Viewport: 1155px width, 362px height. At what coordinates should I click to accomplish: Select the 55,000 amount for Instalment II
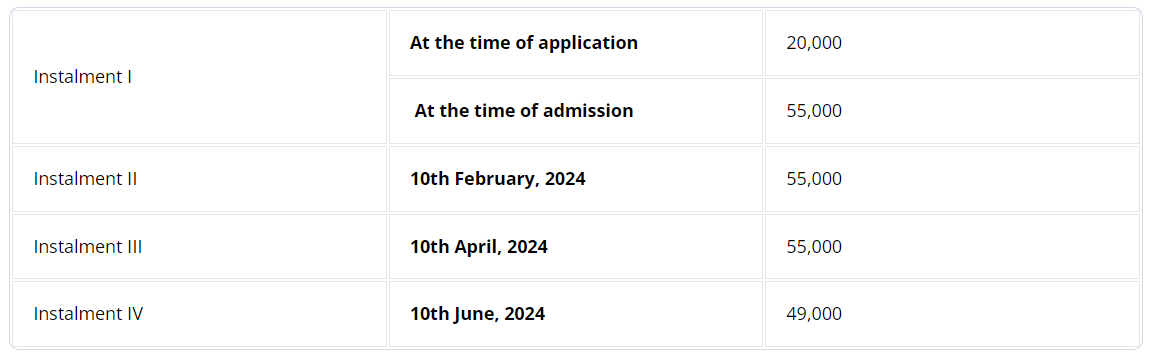[952, 179]
